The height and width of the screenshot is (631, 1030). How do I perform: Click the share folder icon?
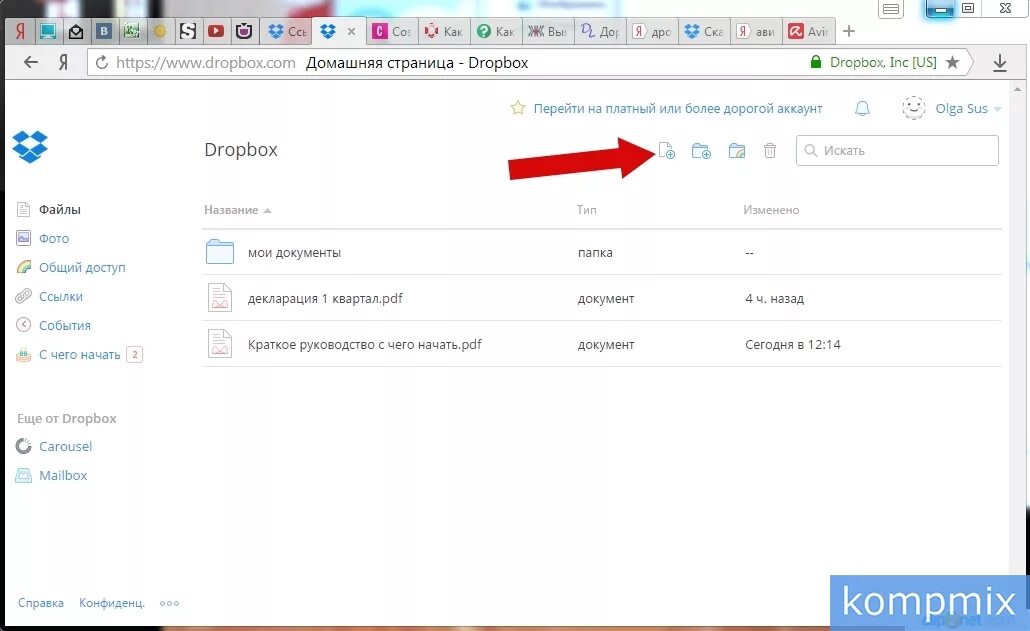736,151
